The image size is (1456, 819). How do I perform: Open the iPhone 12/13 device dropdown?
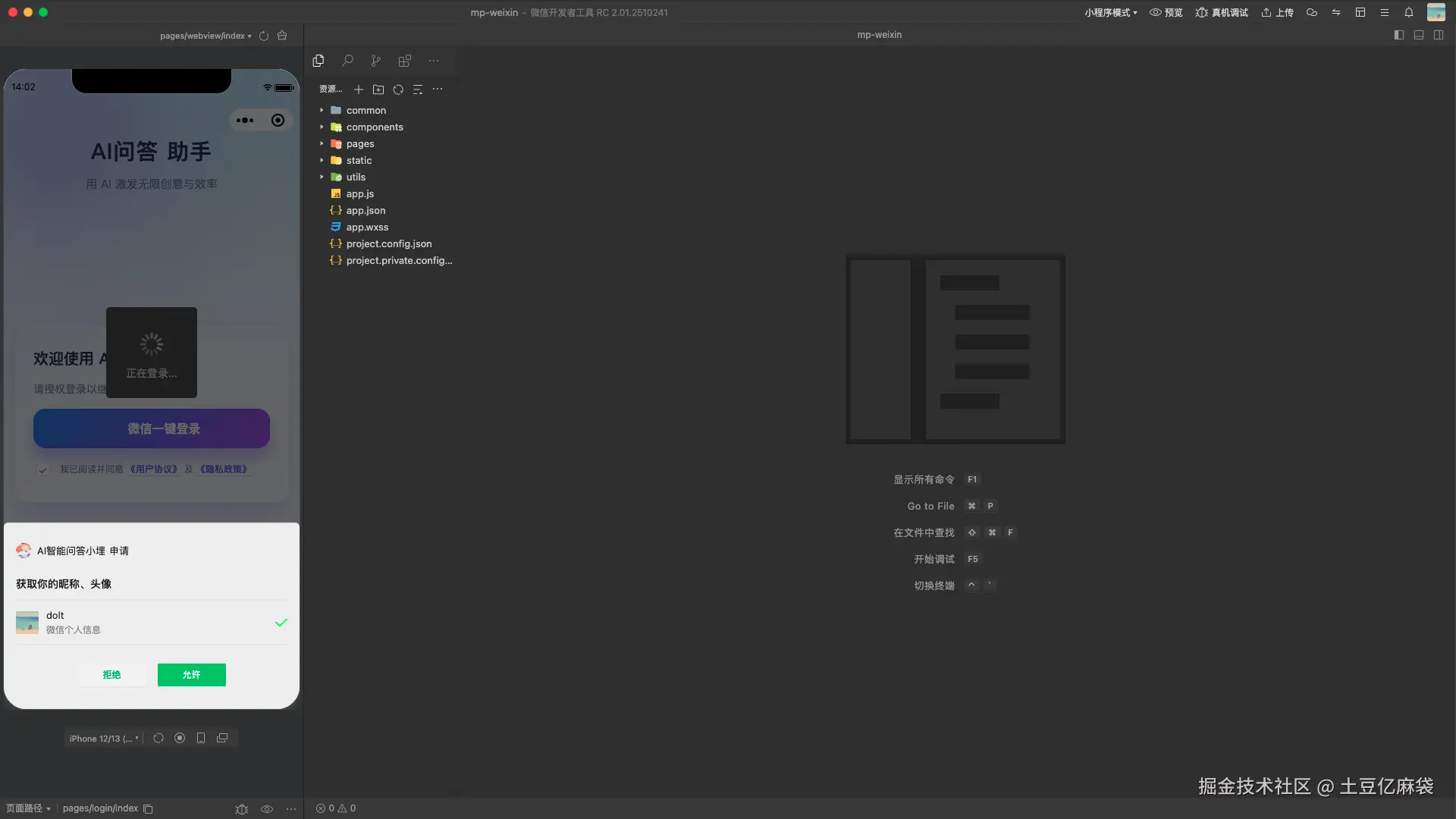[x=104, y=738]
